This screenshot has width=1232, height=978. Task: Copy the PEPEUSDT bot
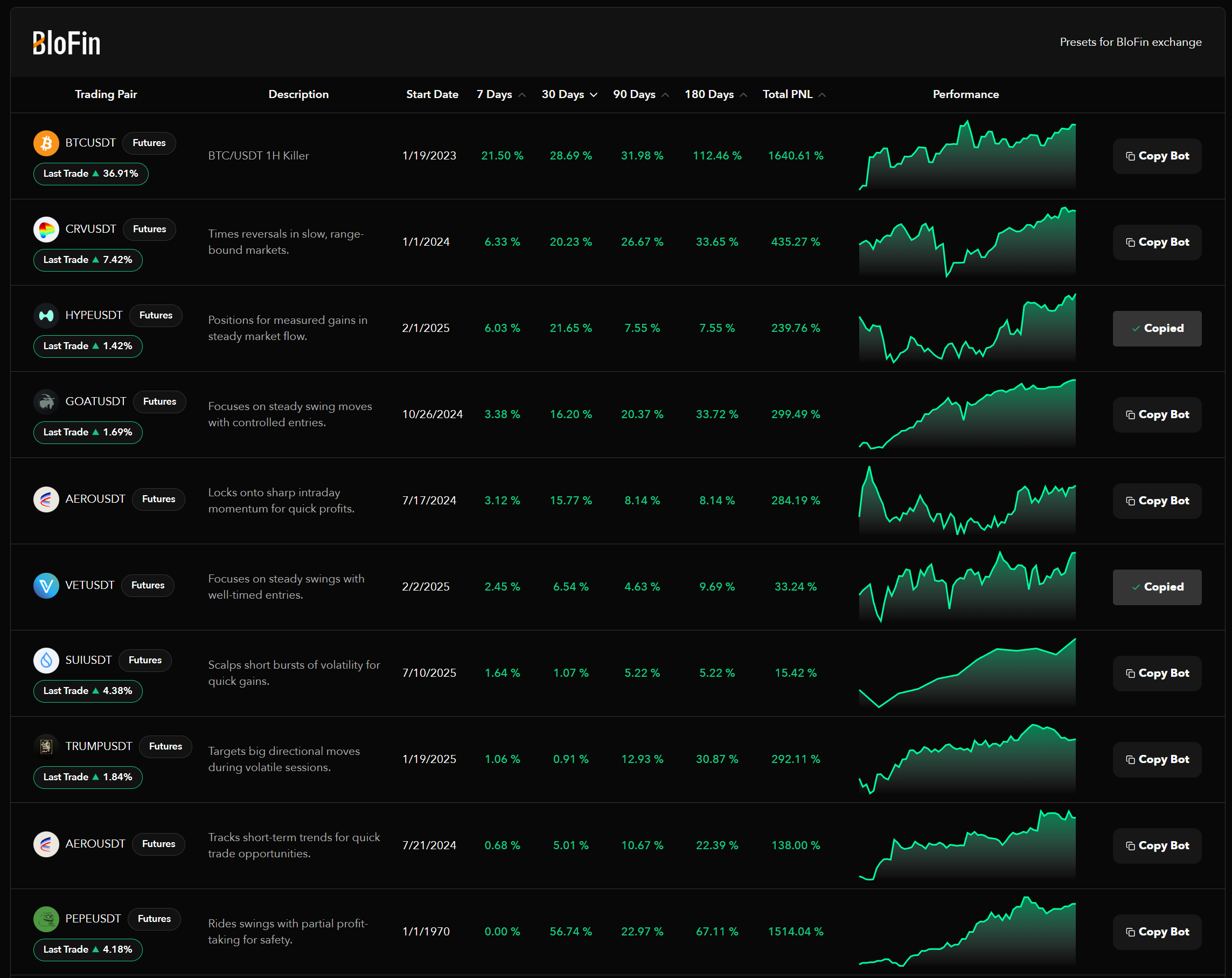[1157, 933]
